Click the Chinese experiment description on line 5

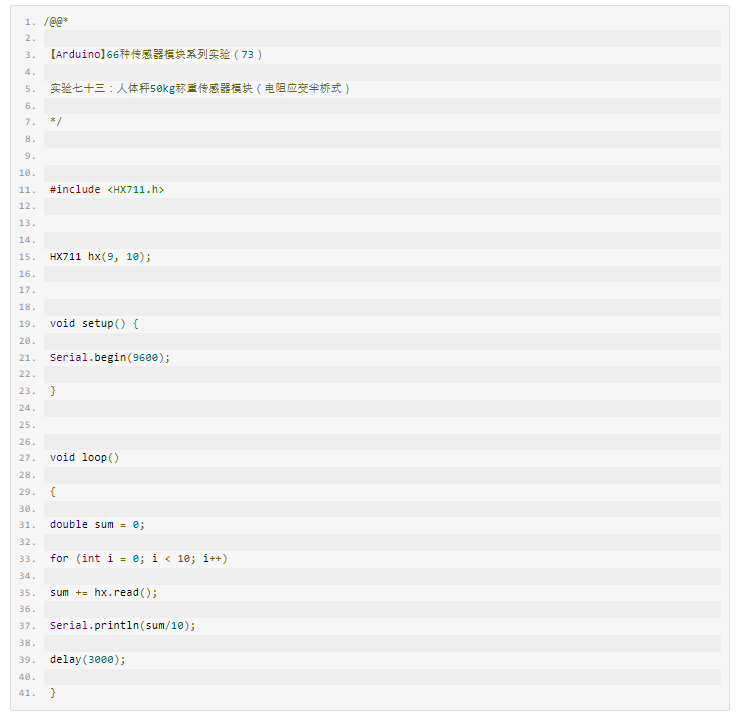click(x=200, y=88)
